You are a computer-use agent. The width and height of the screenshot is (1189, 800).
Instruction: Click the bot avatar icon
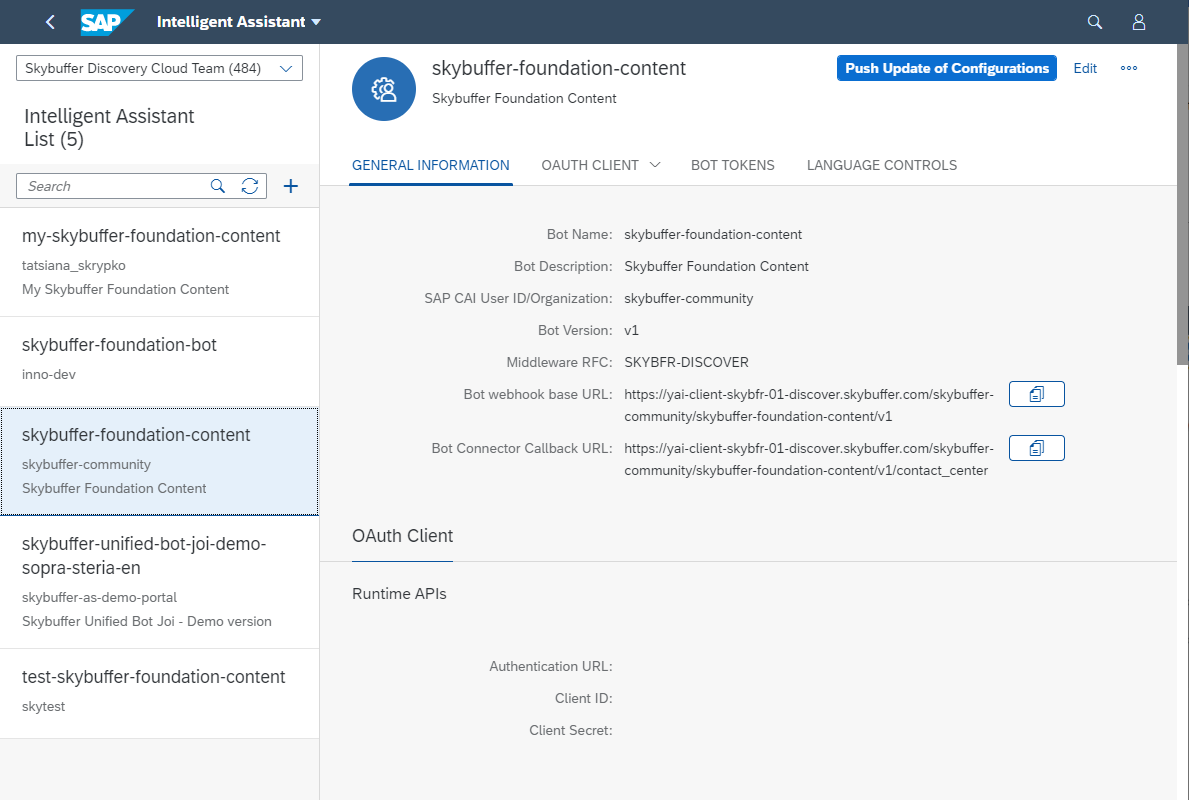coord(384,89)
